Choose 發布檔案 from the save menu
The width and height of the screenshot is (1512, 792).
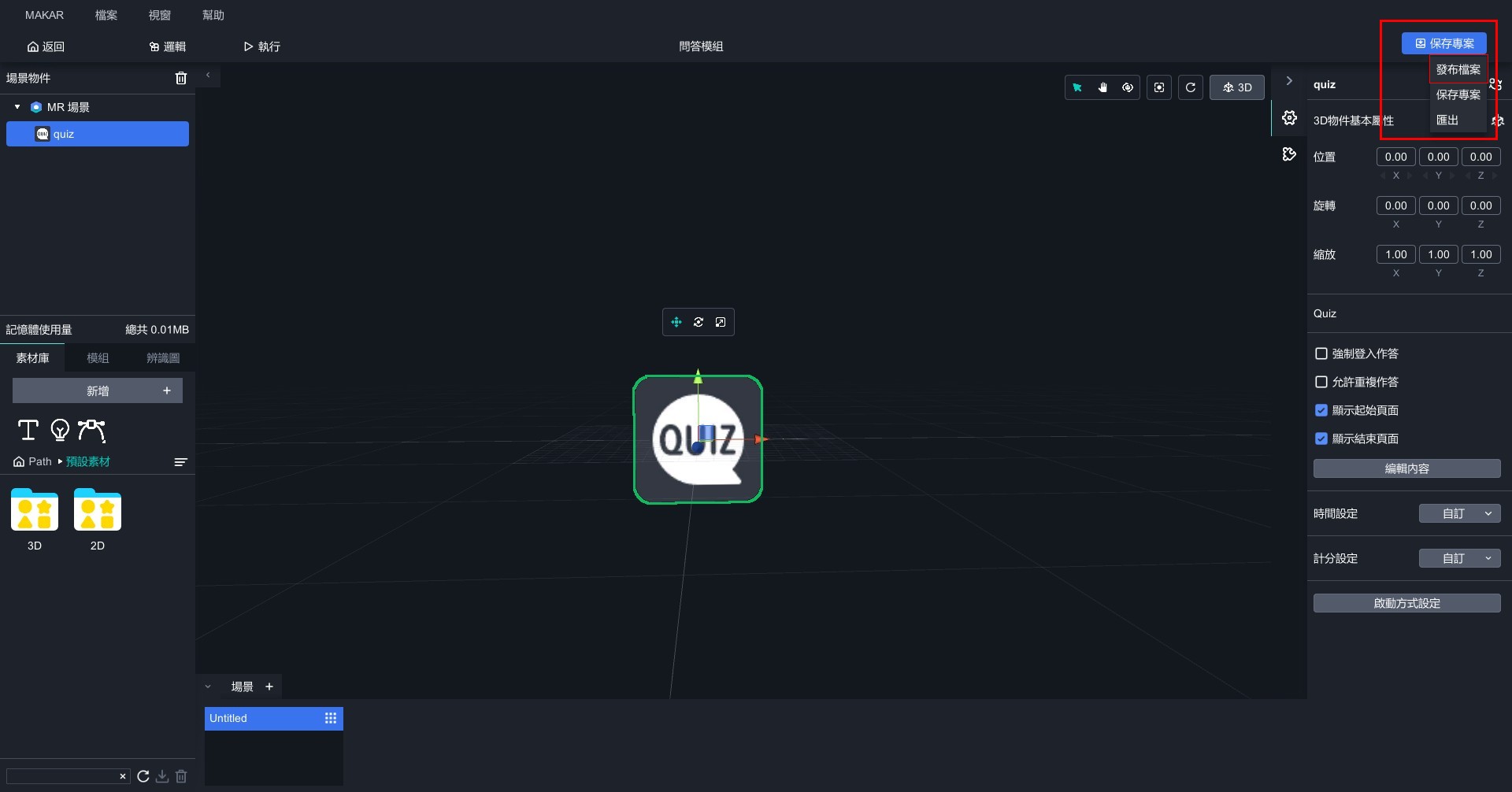pyautogui.click(x=1458, y=69)
